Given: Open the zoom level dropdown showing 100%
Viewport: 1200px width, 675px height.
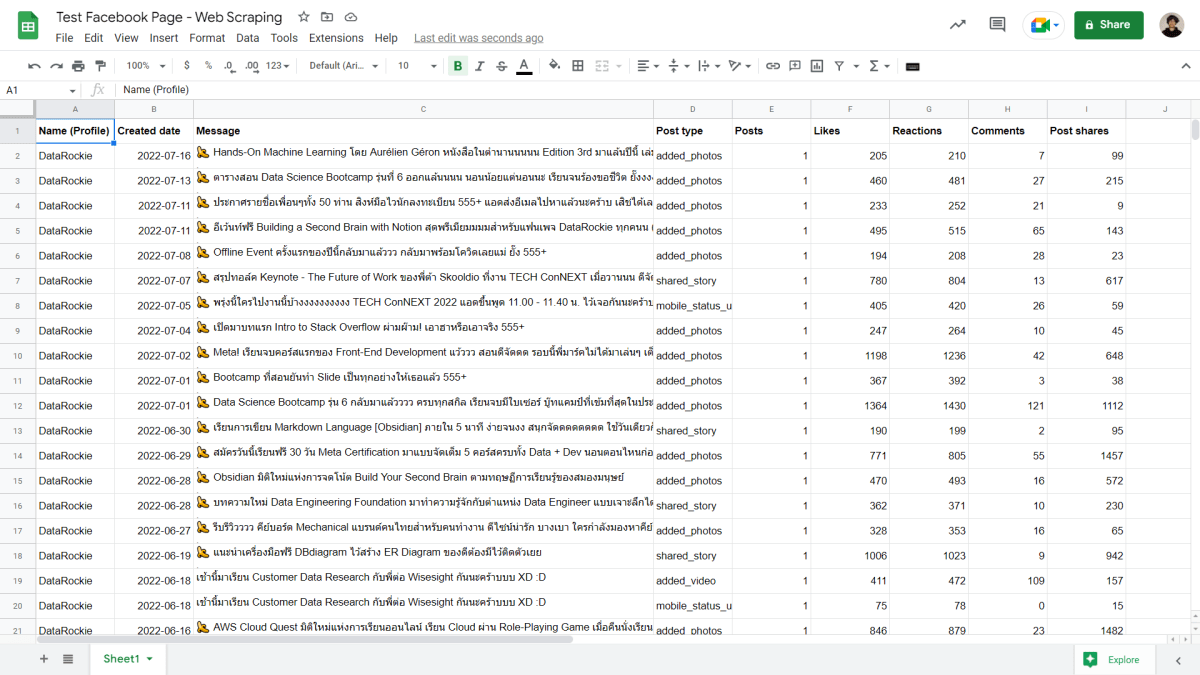Looking at the screenshot, I should pos(140,65).
